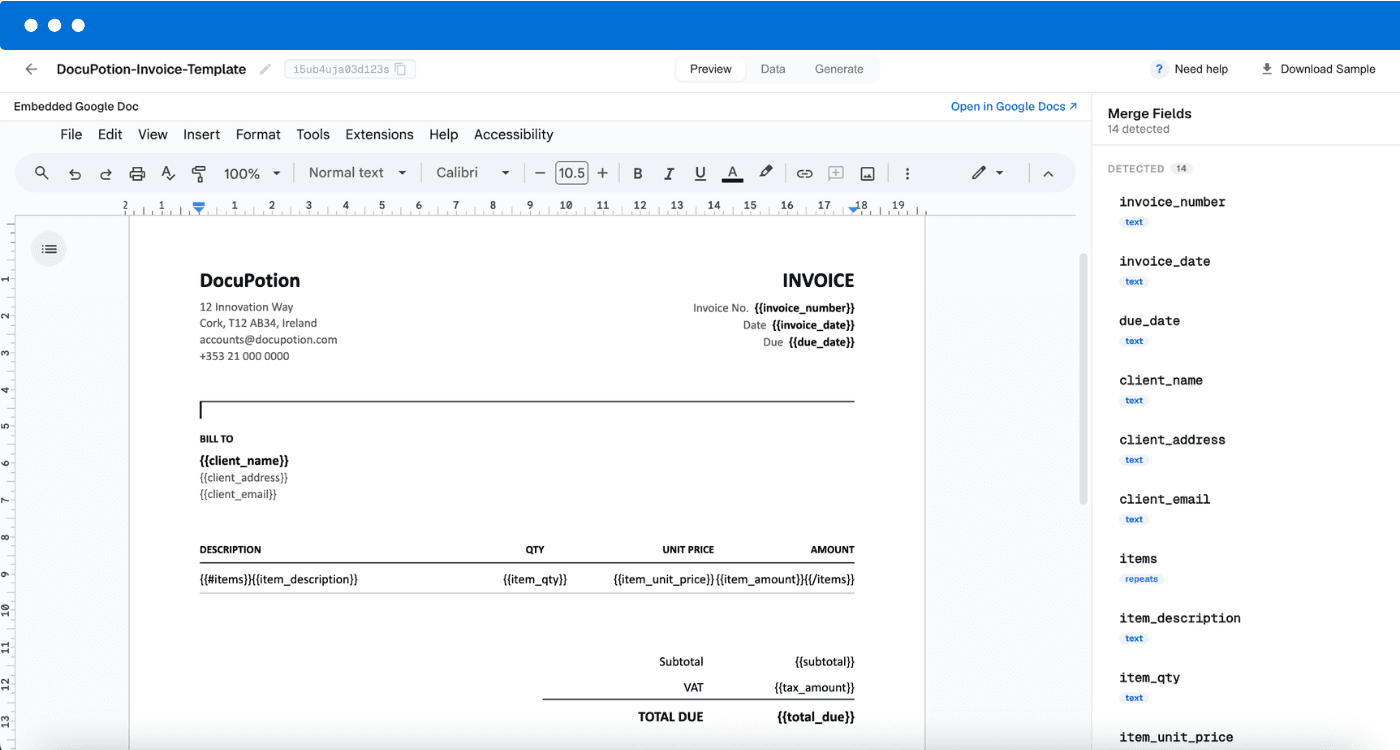The width and height of the screenshot is (1400, 750).
Task: Collapse the toolbar with the chevron
Action: coord(1048,173)
